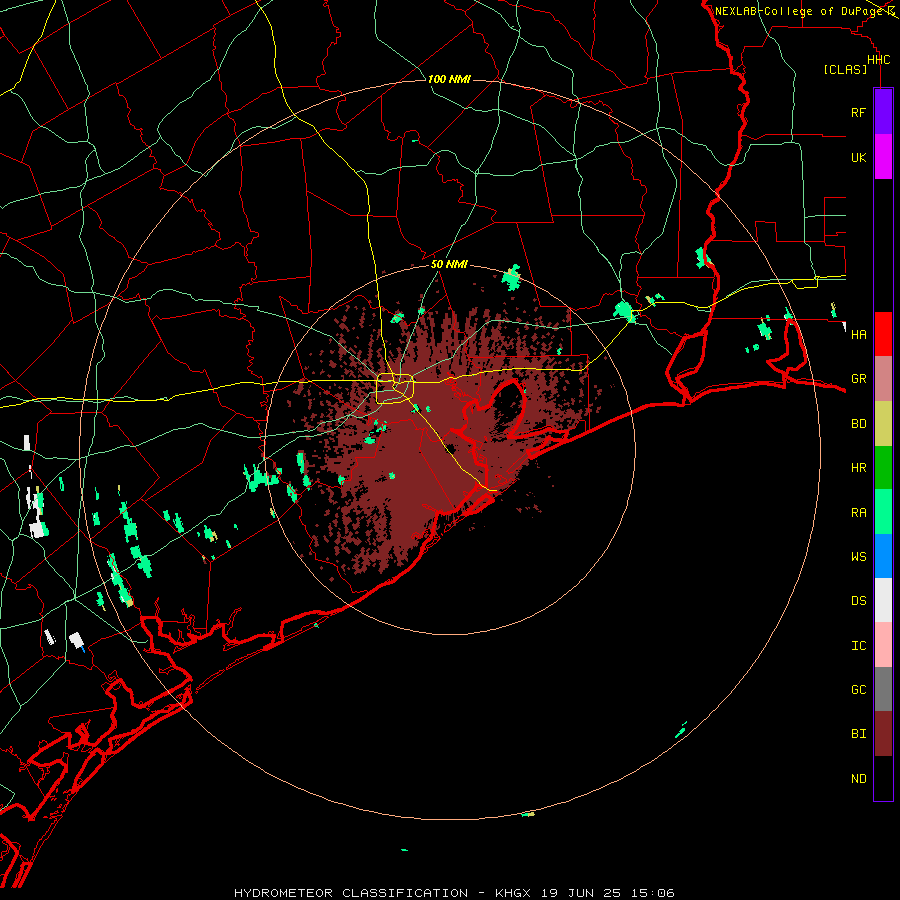Screen dimensions: 900x900
Task: Click the "HHC" product label
Action: [x=878, y=60]
